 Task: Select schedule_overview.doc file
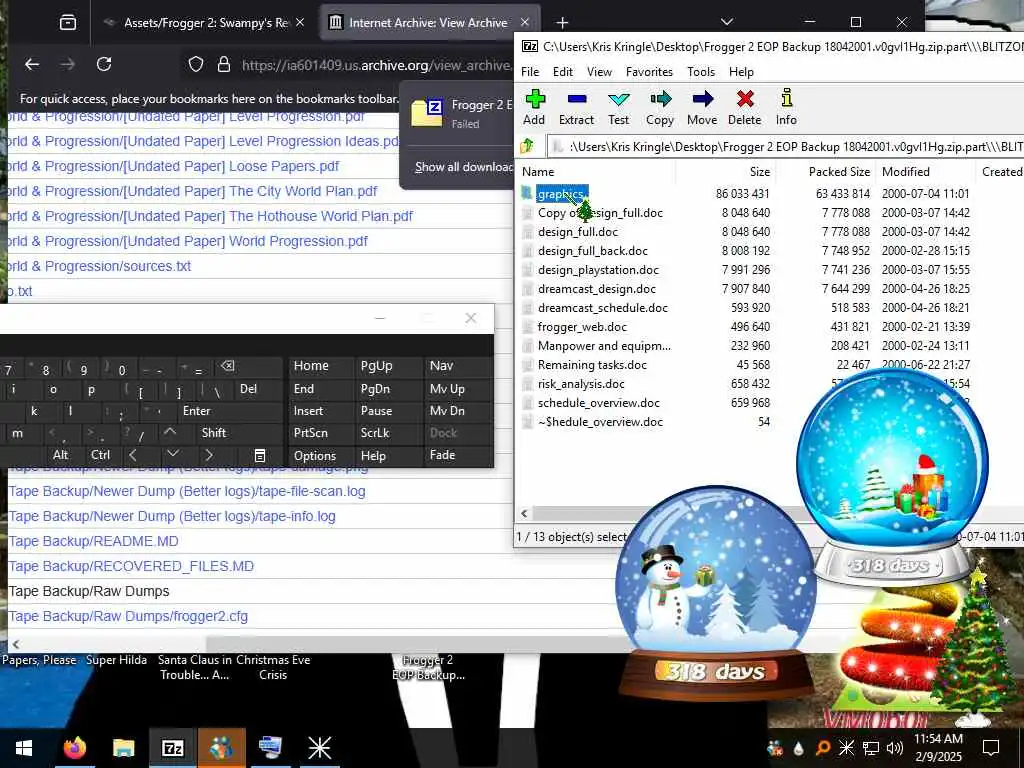pyautogui.click(x=598, y=402)
